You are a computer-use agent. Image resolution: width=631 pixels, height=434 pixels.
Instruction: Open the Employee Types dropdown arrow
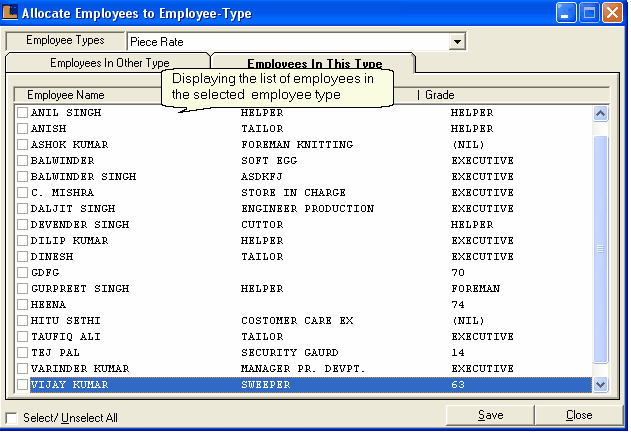point(457,41)
